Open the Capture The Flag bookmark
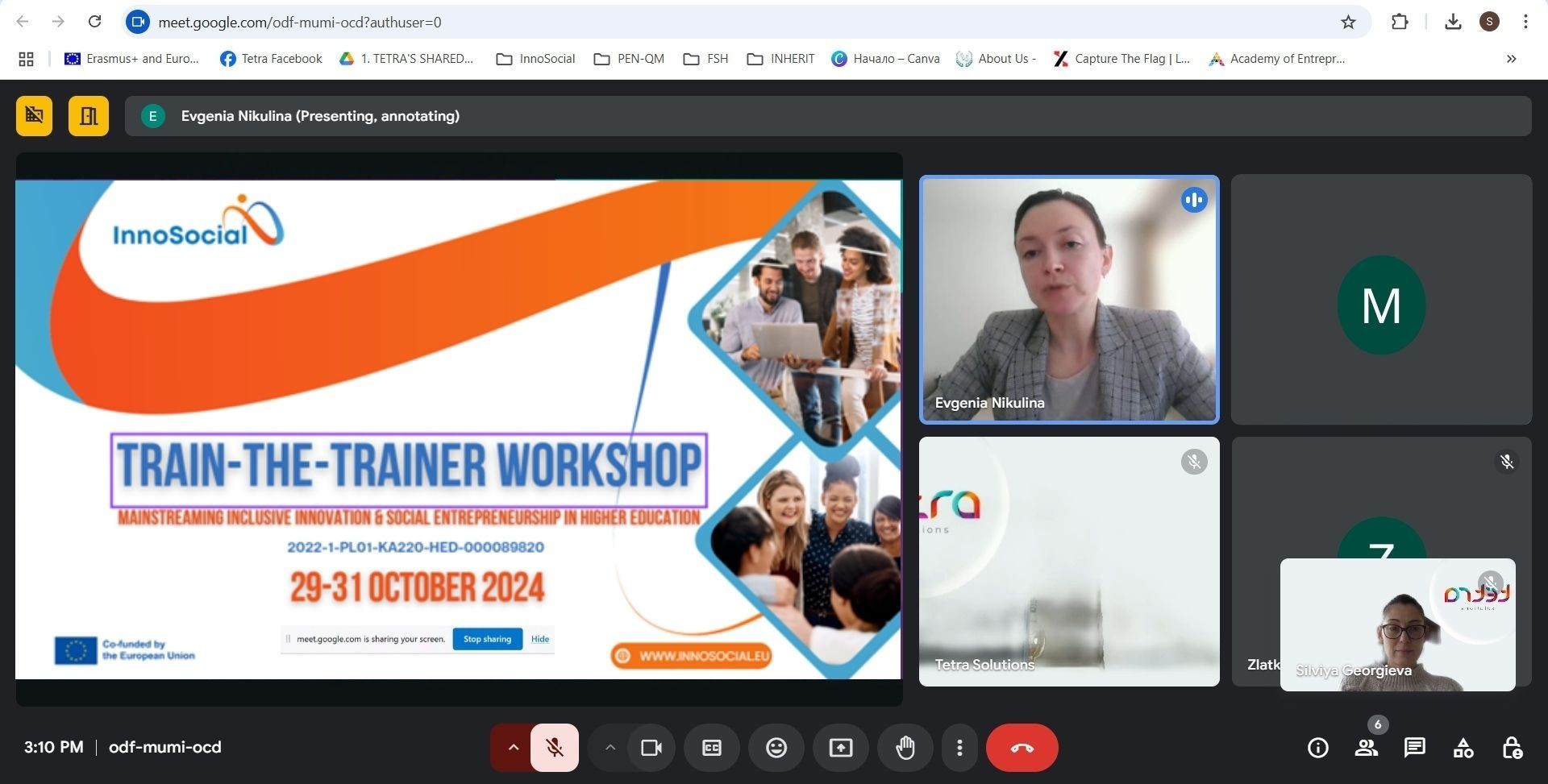 click(1121, 59)
